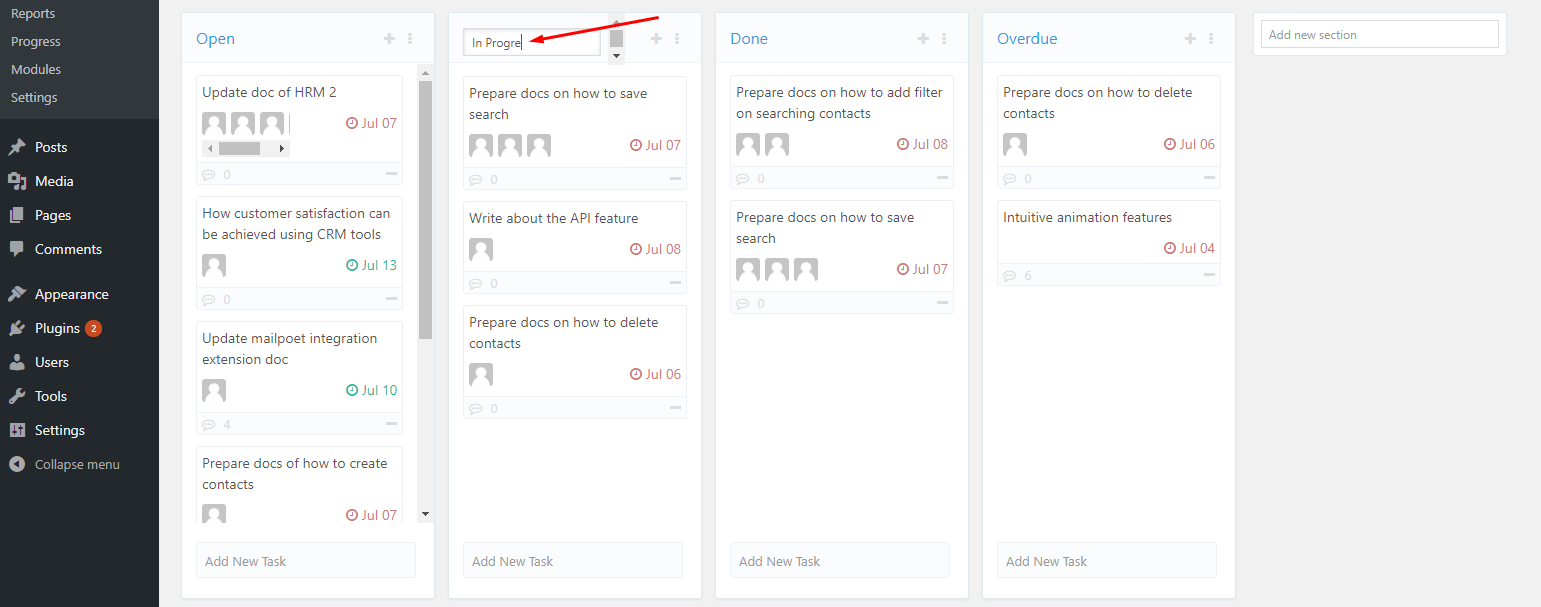The image size is (1541, 607).
Task: Click the Done section title
Action: pyautogui.click(x=749, y=39)
